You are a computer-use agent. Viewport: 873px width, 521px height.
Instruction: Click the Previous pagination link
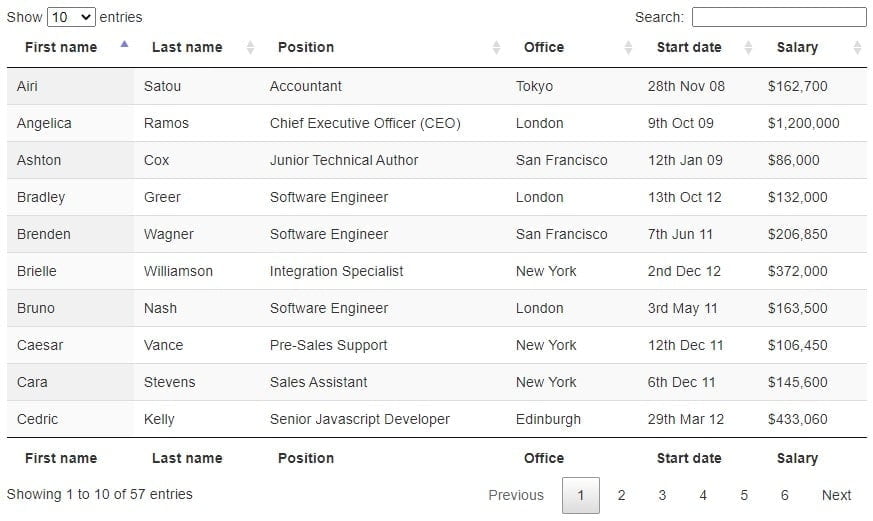pos(516,495)
